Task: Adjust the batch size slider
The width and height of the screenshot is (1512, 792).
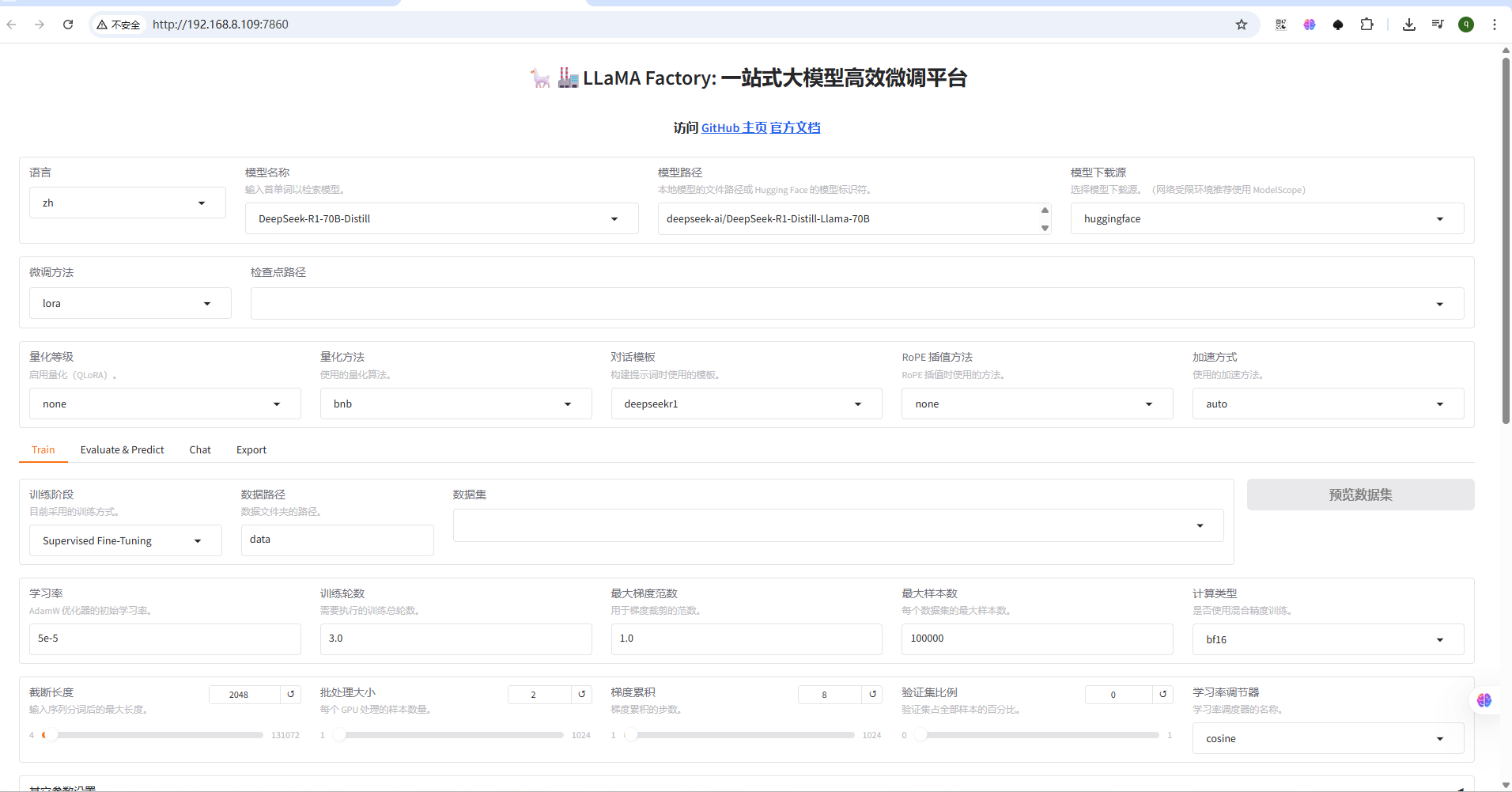Action: coord(448,735)
